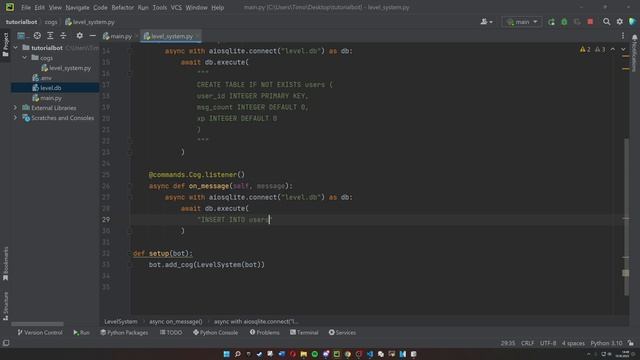The width and height of the screenshot is (640, 360).
Task: Hide the Project tool window
Action: (x=93, y=36)
